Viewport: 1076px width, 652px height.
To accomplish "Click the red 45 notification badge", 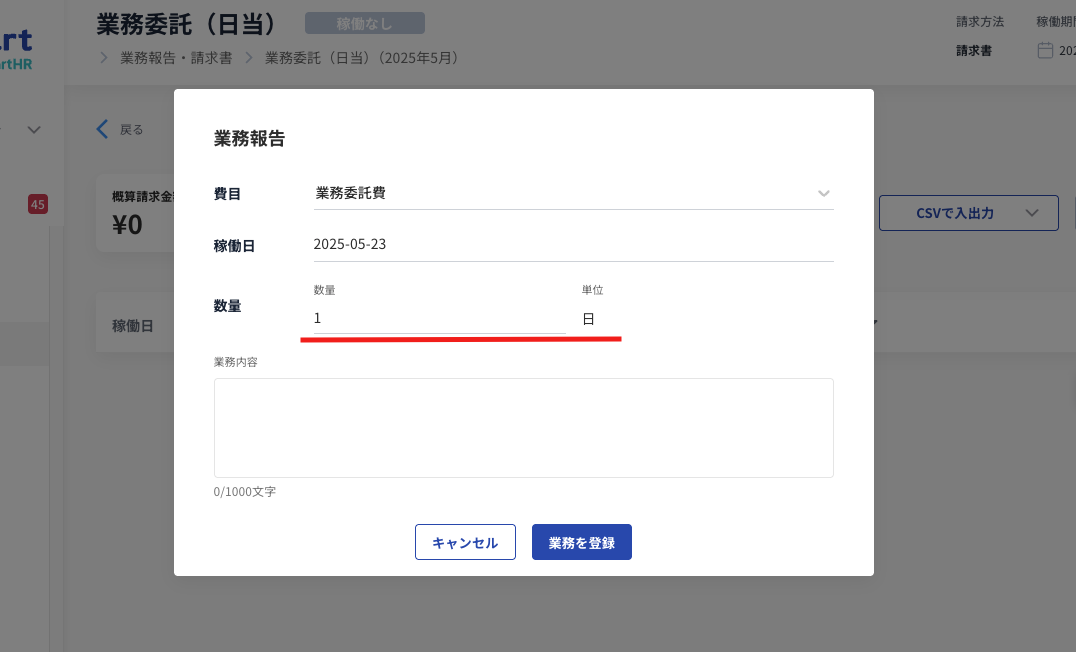I will (38, 204).
